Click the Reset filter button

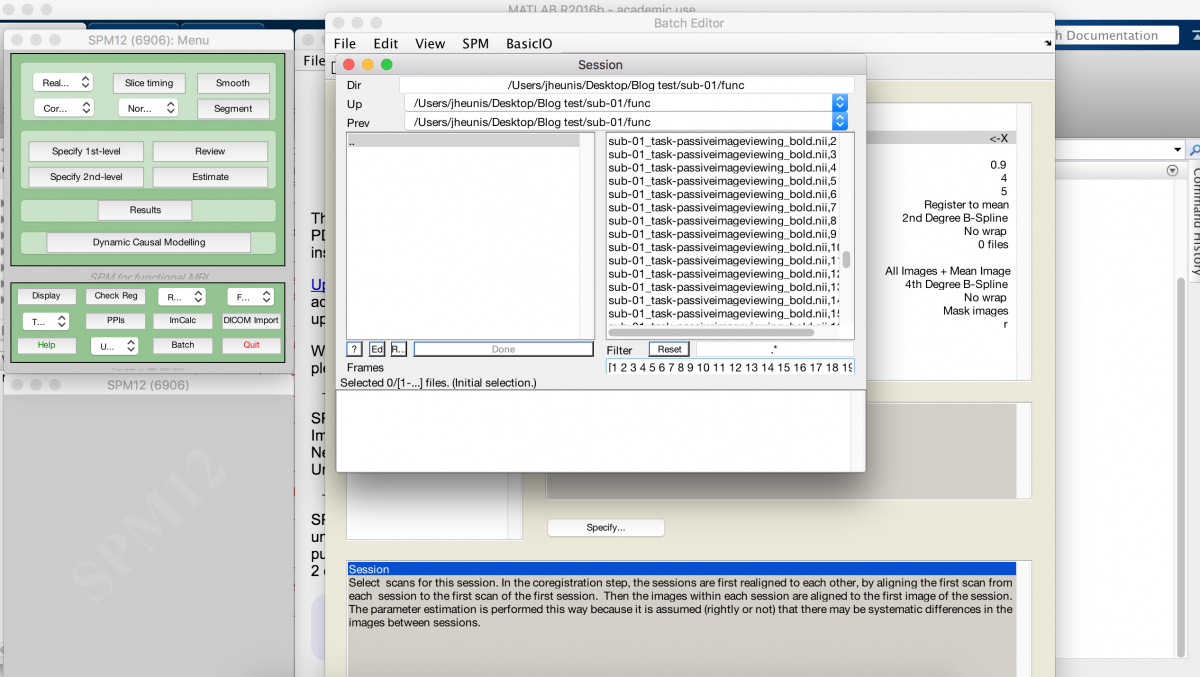pos(669,349)
